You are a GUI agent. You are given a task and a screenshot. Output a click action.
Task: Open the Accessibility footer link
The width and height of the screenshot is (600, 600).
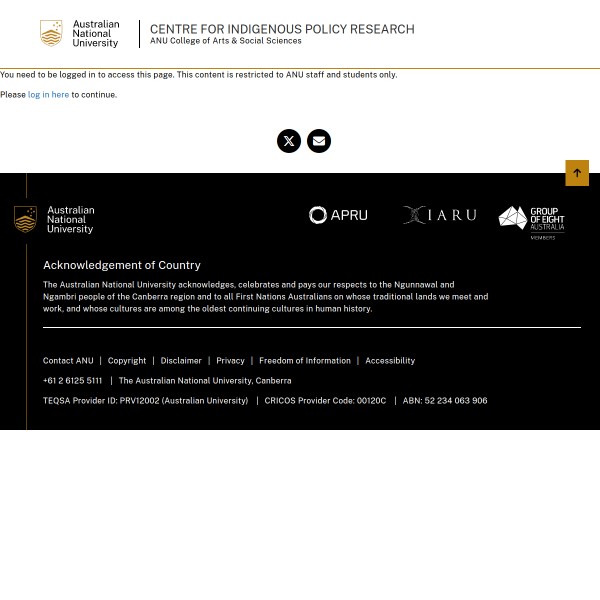pos(390,361)
